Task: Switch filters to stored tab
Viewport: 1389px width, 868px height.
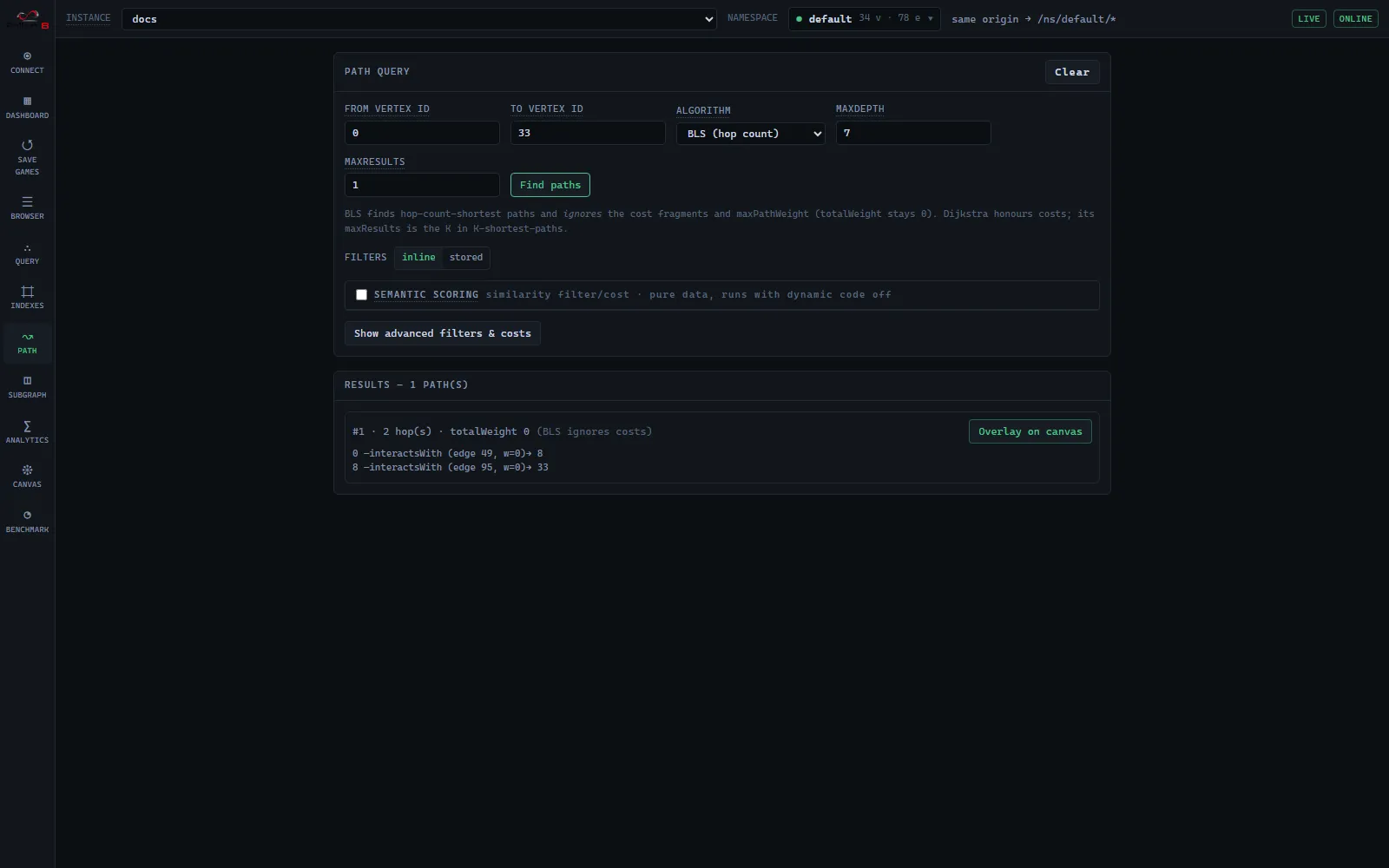Action: [x=466, y=258]
